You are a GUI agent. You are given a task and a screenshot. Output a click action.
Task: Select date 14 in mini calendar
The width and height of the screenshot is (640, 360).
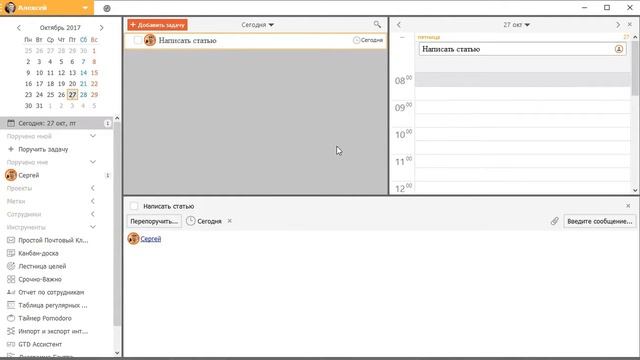[x=83, y=73]
